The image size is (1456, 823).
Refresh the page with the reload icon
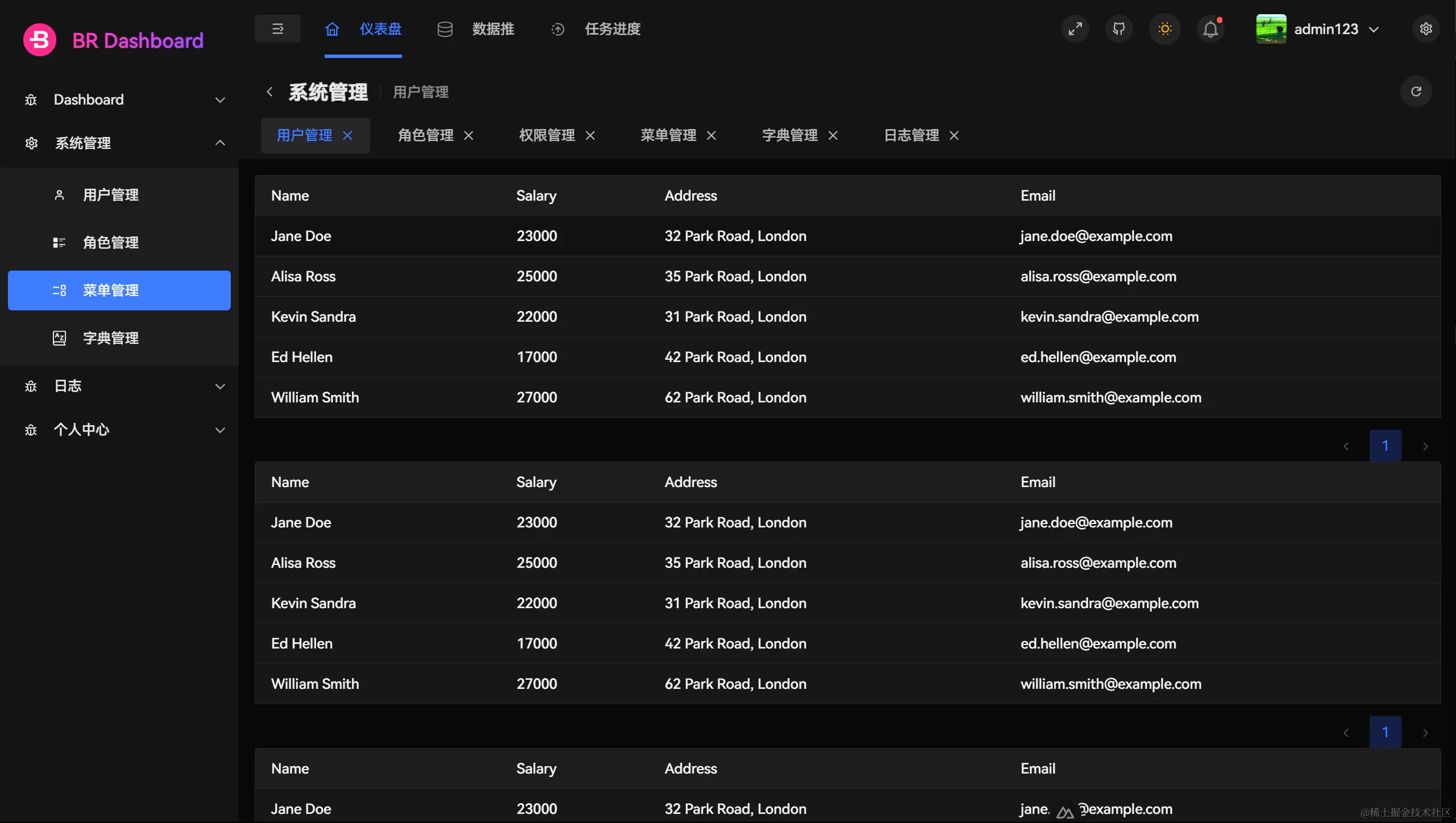point(1416,92)
